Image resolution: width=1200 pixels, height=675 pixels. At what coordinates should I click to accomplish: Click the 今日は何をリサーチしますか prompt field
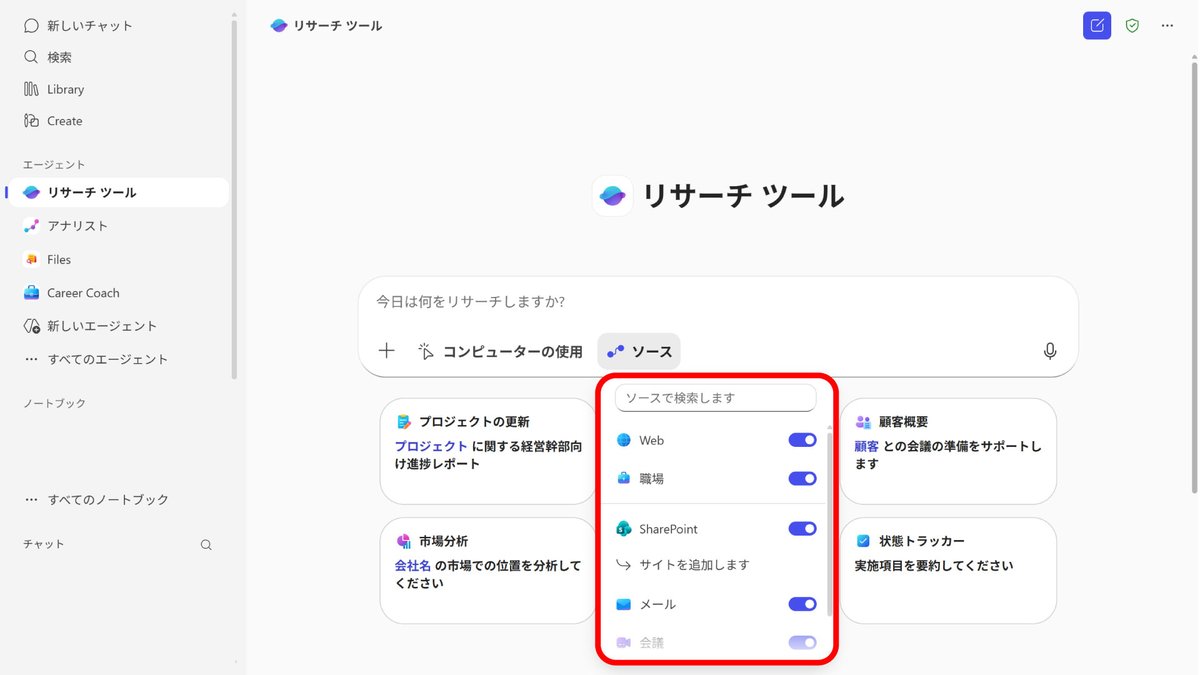tap(718, 301)
